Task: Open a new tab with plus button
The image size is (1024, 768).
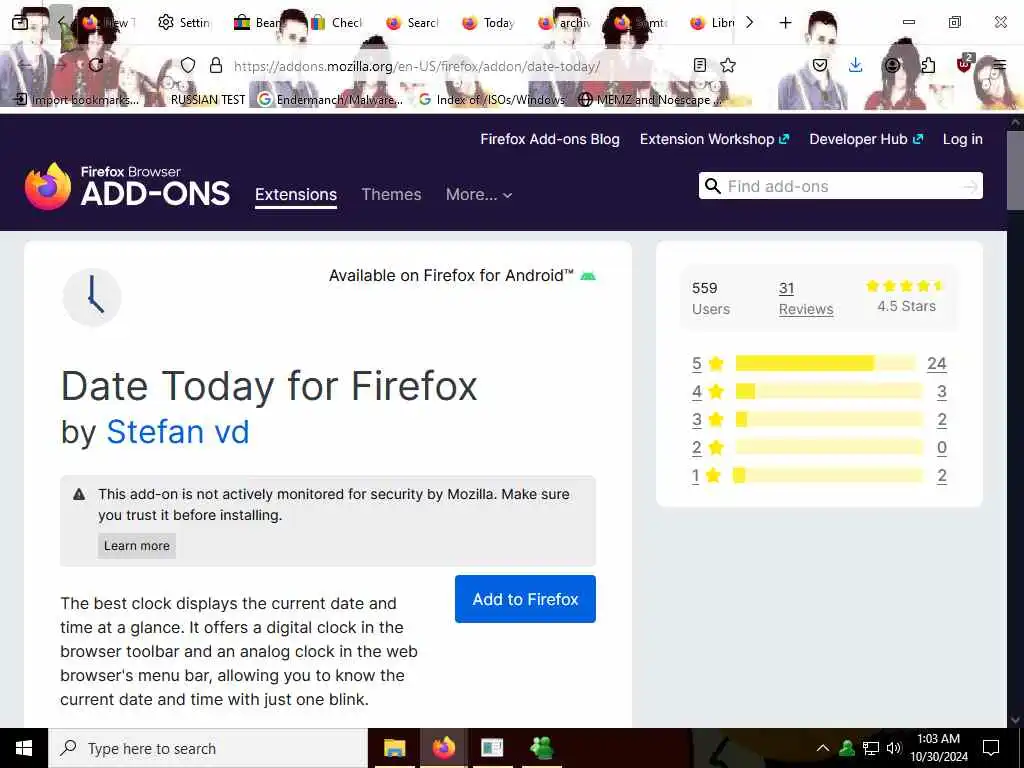Action: click(786, 23)
